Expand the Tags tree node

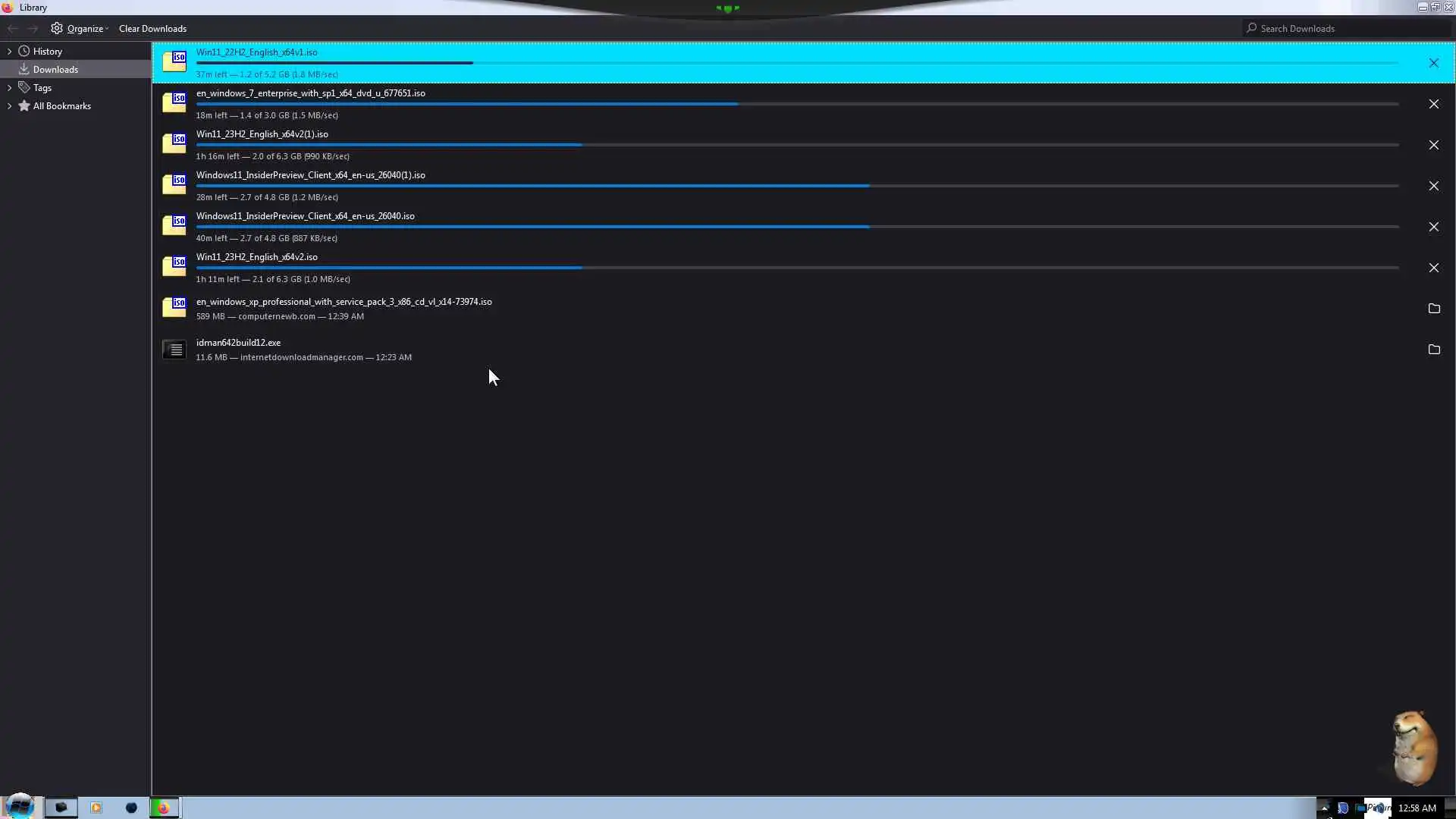tap(9, 88)
